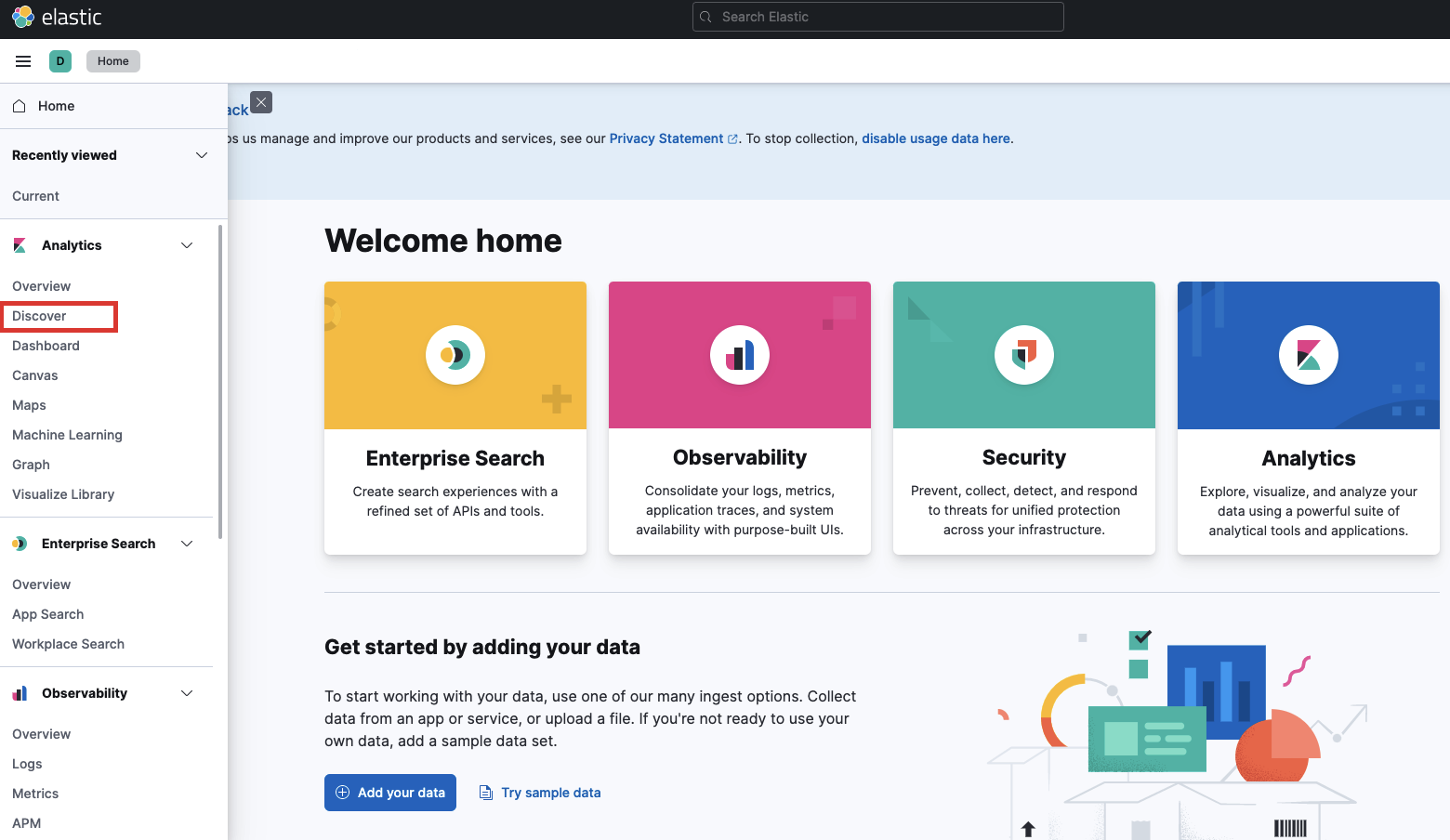Image resolution: width=1450 pixels, height=840 pixels.
Task: Open the Enterprise Search card title
Action: tap(455, 458)
